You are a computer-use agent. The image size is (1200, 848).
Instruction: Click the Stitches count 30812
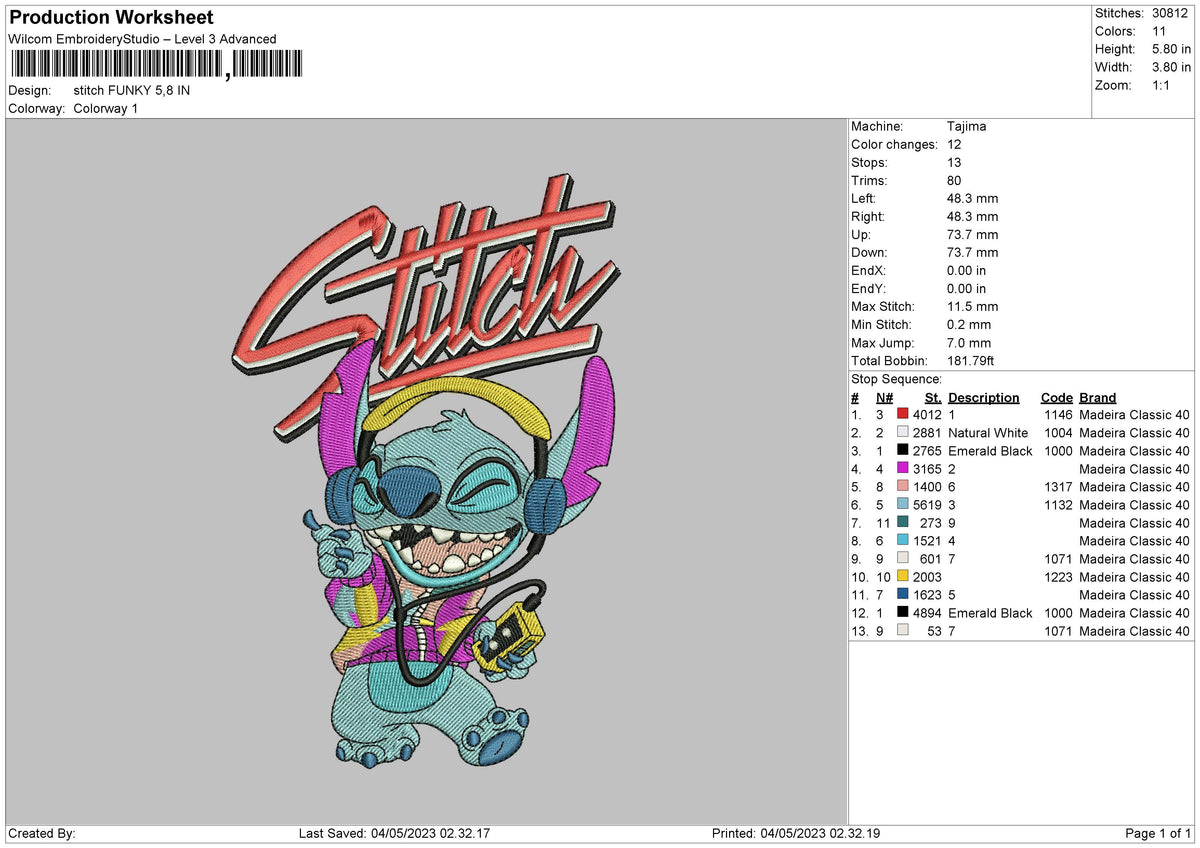click(x=1171, y=13)
